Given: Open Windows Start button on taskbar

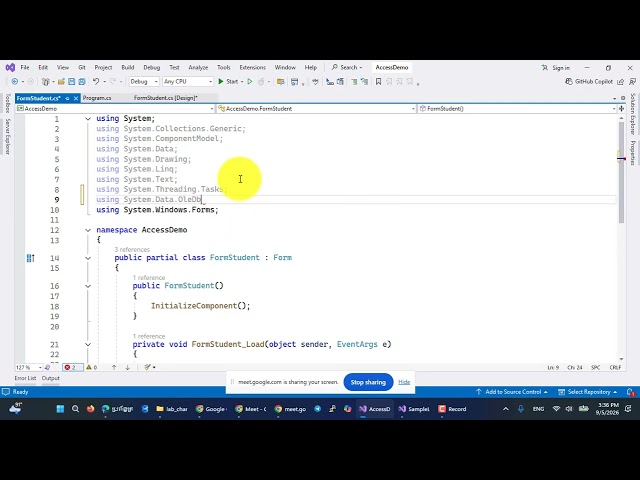Looking at the screenshot, I should point(60,409).
